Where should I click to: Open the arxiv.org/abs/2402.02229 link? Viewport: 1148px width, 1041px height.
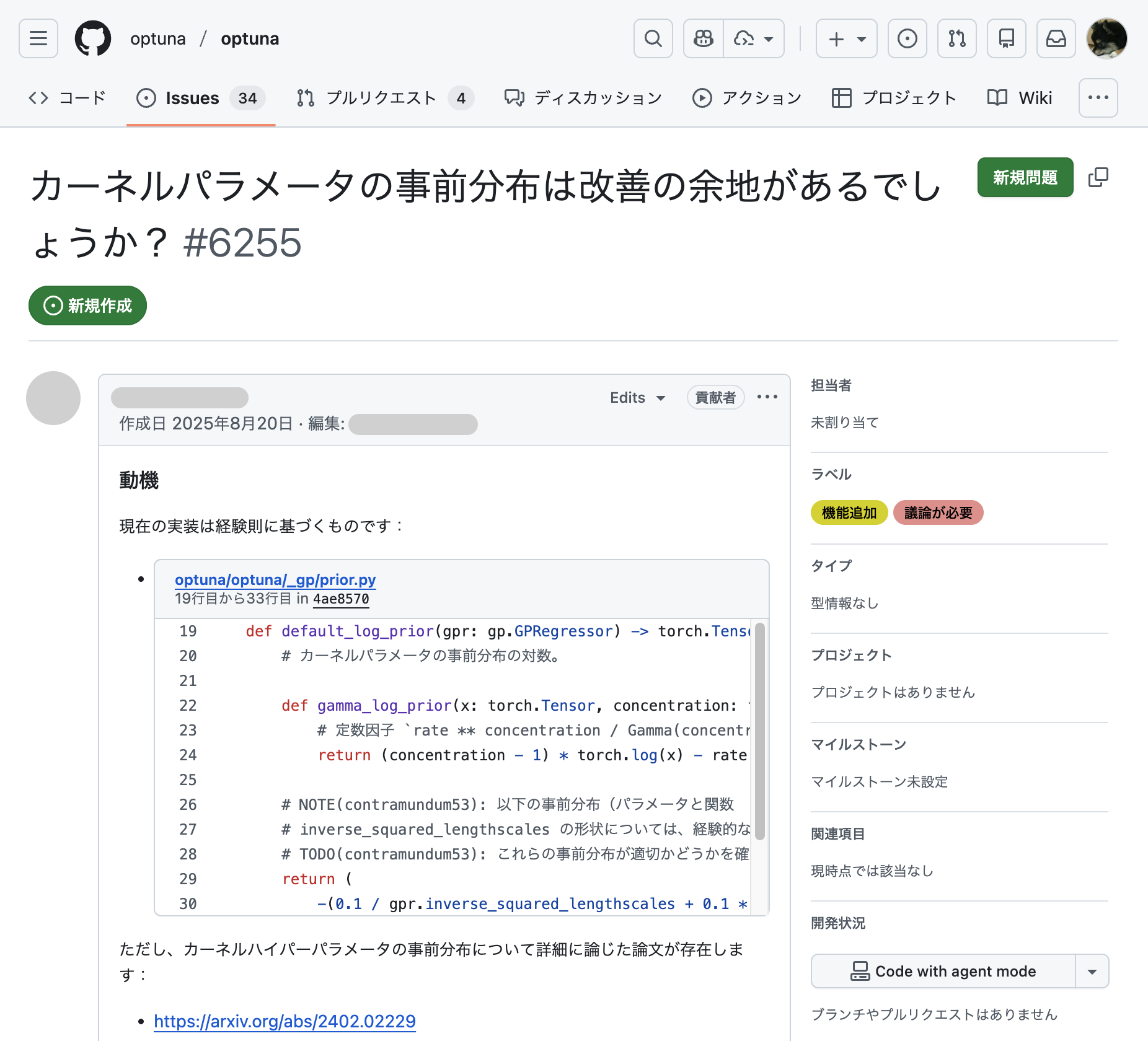[x=285, y=1021]
